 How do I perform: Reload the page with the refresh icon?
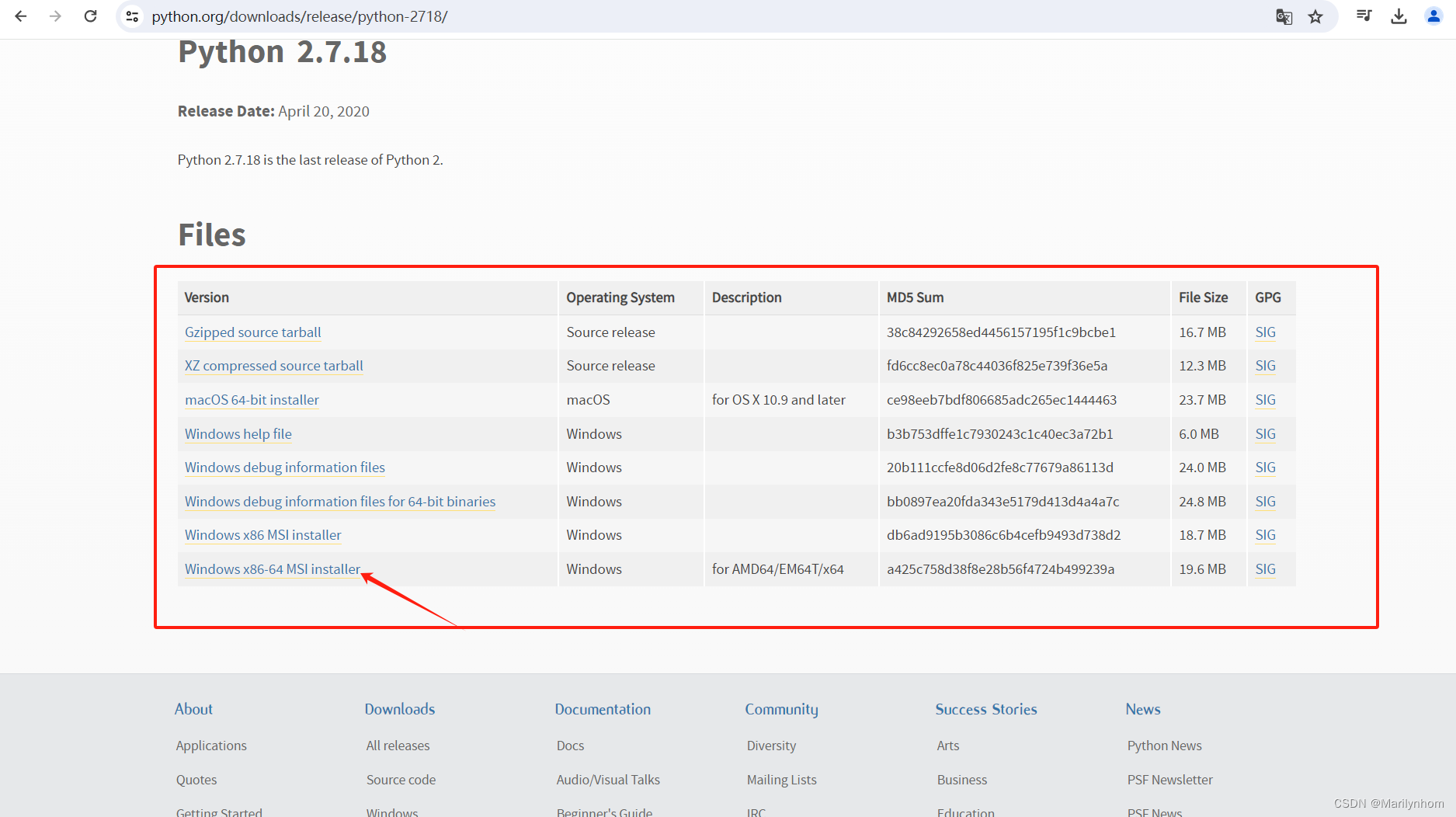[x=91, y=16]
